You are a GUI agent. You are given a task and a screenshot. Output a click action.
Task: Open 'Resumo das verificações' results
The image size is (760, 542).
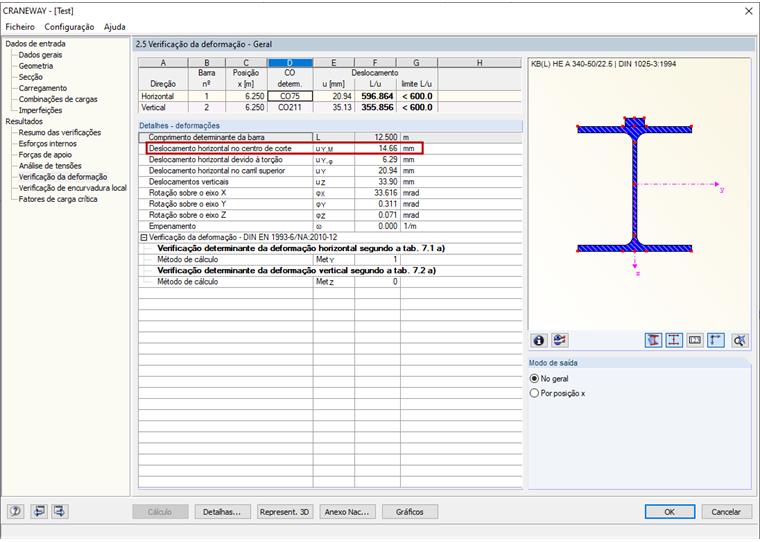[60, 132]
